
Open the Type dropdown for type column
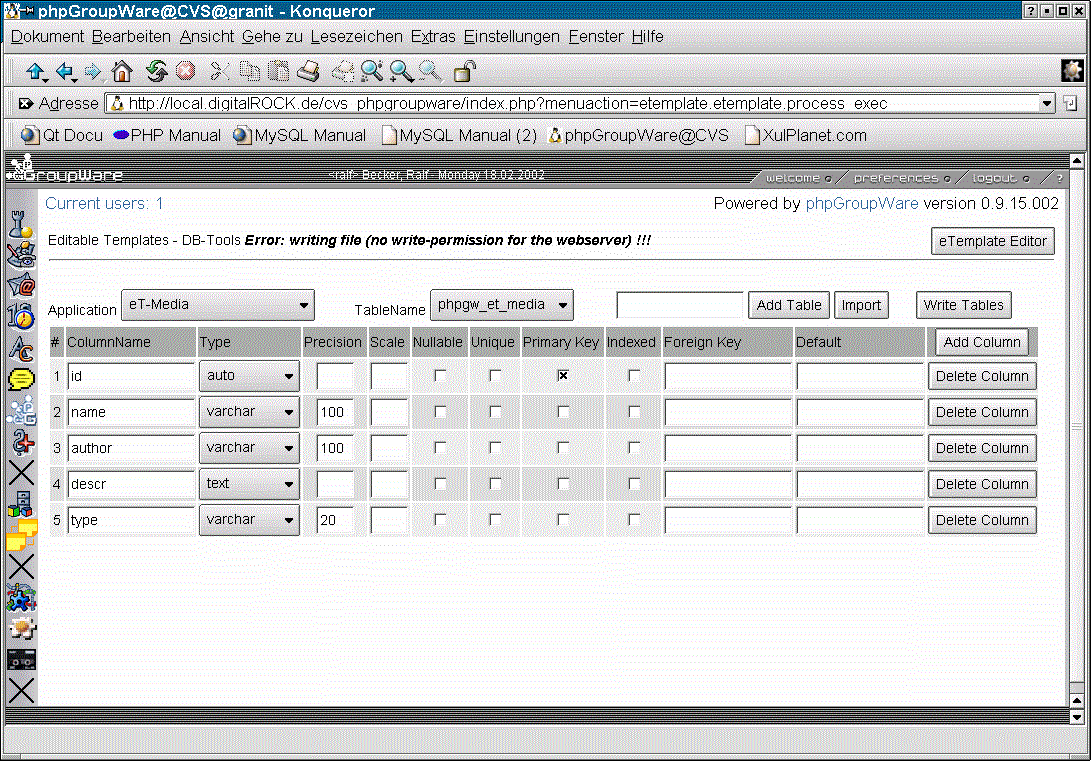pyautogui.click(x=249, y=520)
